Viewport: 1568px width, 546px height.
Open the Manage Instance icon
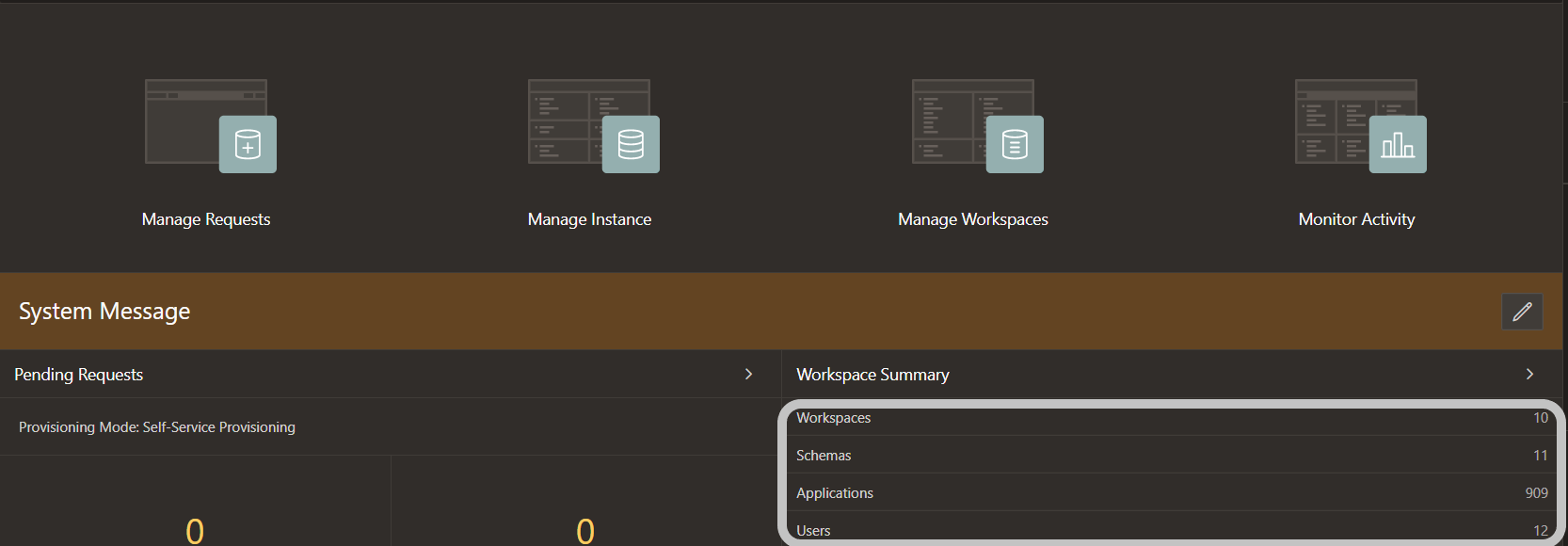[x=594, y=126]
